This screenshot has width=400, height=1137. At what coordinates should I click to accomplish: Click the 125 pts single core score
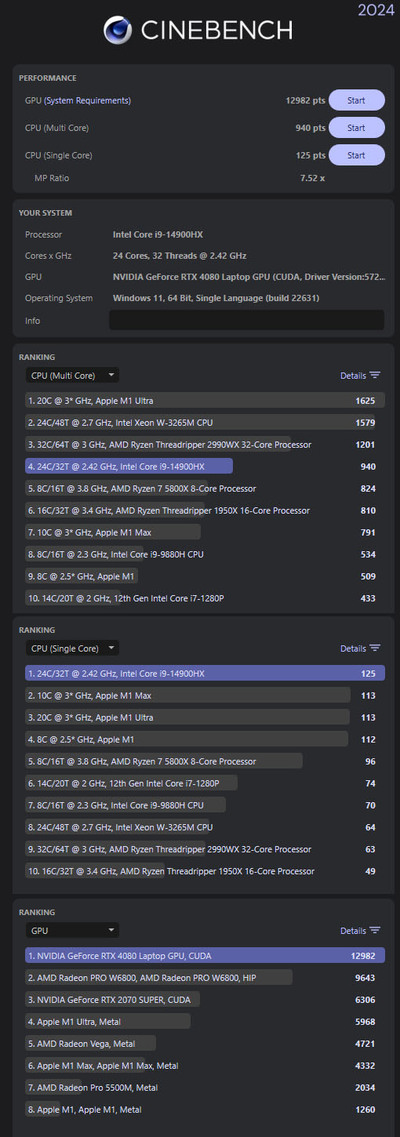point(310,156)
